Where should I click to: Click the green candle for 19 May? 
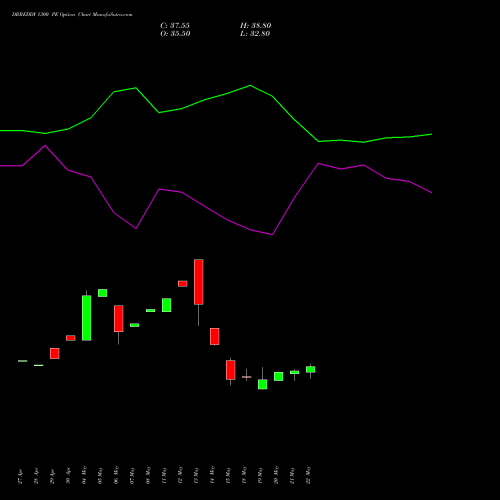[x=263, y=384]
